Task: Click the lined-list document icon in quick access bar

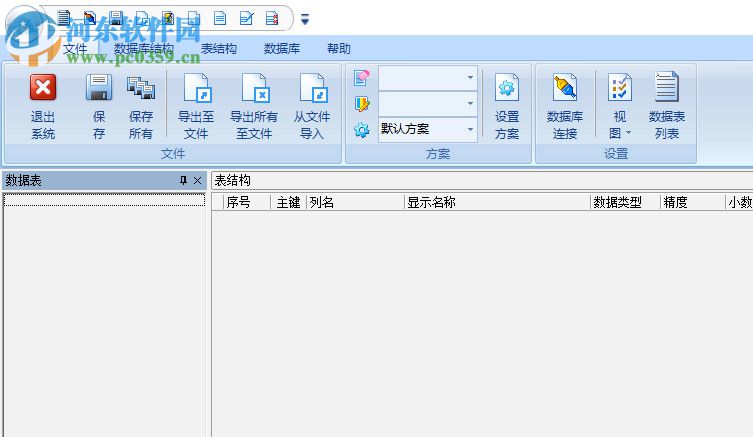Action: click(x=63, y=18)
